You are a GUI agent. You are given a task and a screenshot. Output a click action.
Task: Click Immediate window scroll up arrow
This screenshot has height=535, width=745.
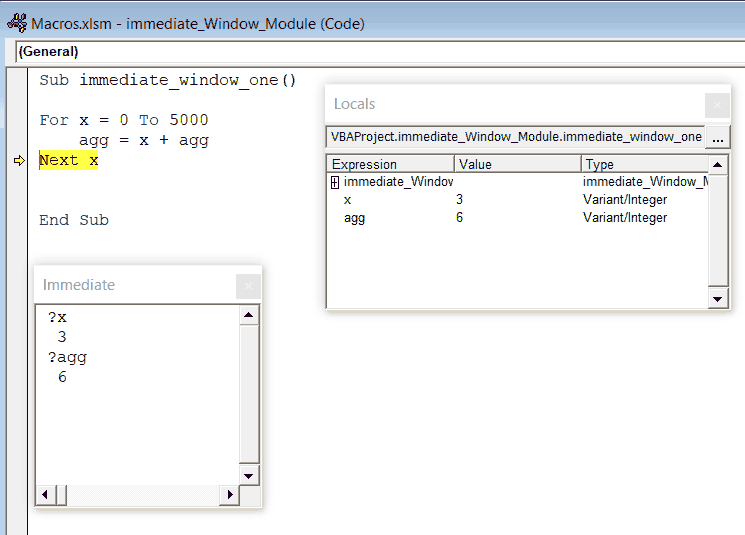(x=248, y=315)
